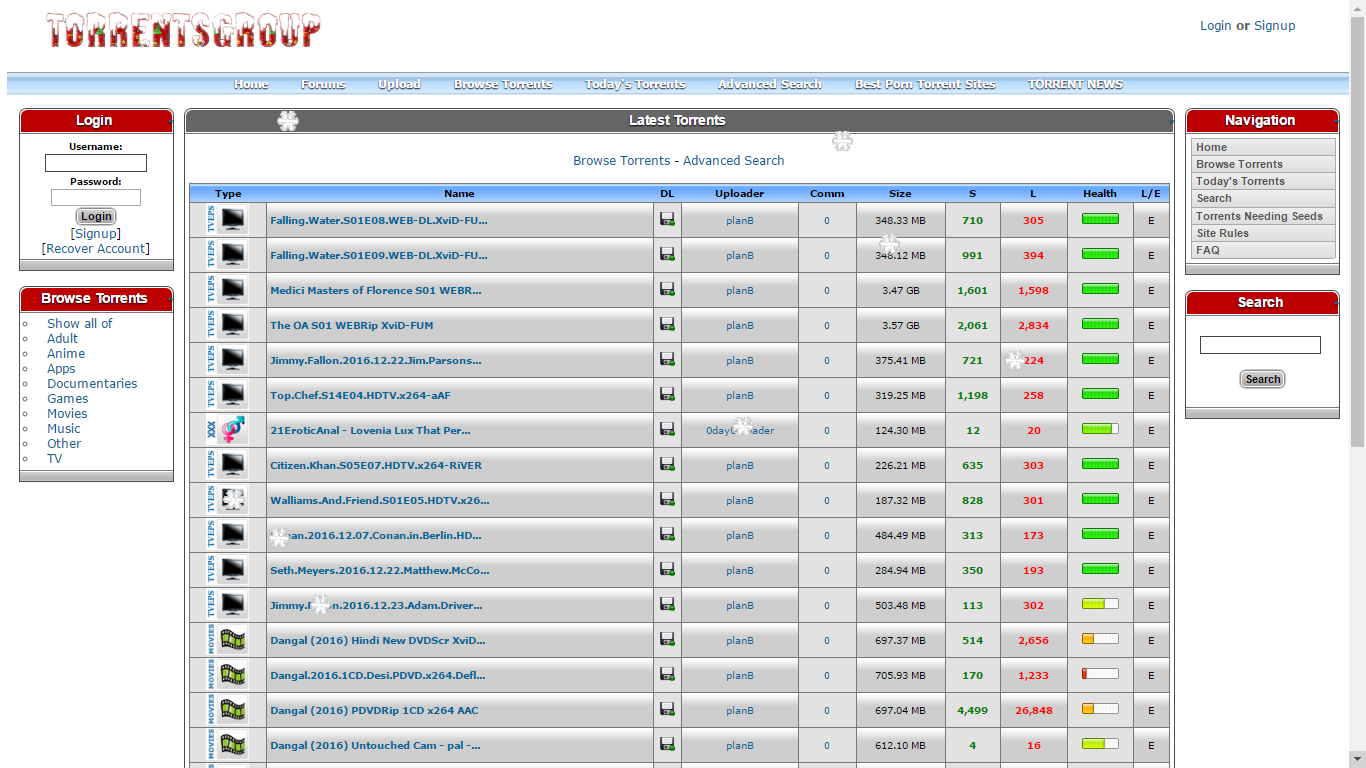Click TV category icon for Falling.Water.S01E08
The height and width of the screenshot is (768, 1366).
pyautogui.click(x=227, y=220)
